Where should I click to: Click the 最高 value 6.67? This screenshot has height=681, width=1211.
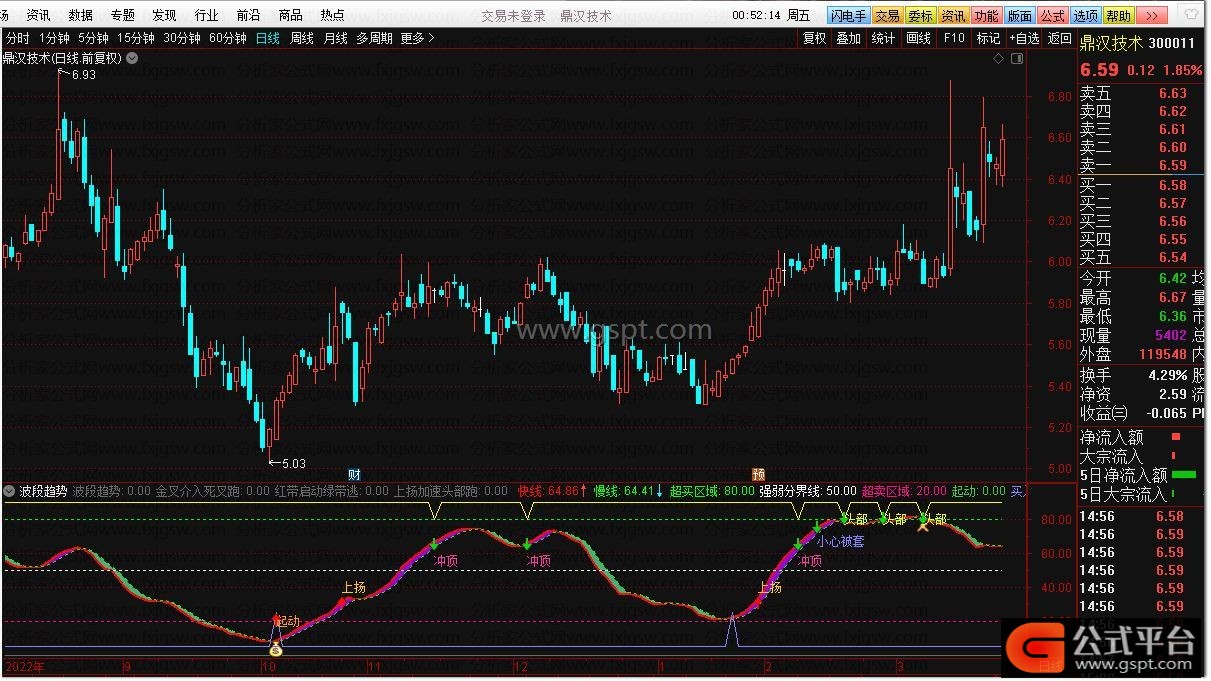click(x=1172, y=297)
